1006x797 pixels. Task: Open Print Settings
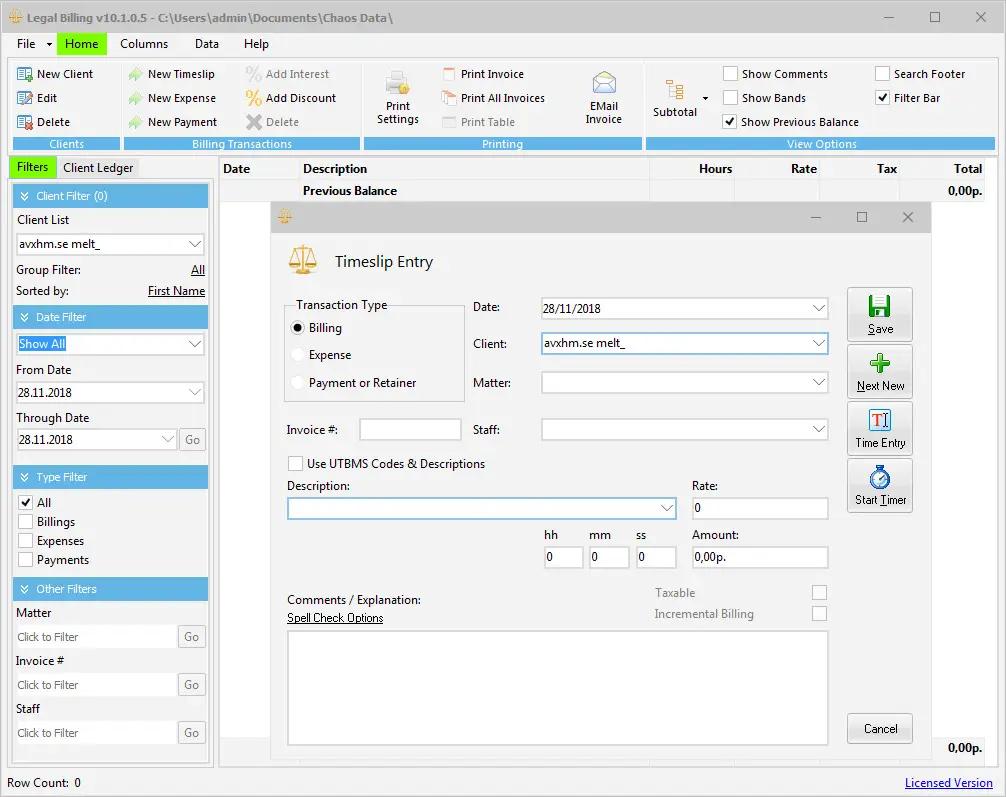click(x=398, y=98)
